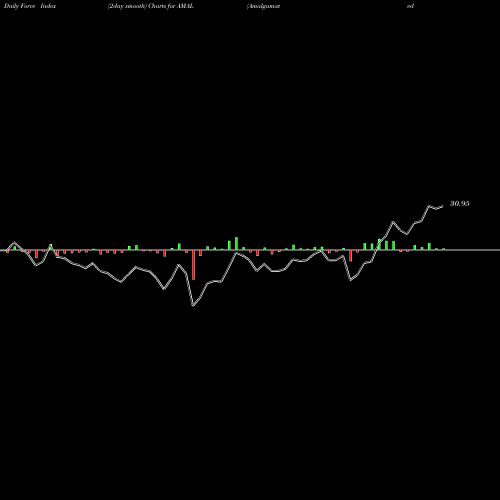
Task: Click the end of the gray line near 30.95
Action: pyautogui.click(x=442, y=206)
